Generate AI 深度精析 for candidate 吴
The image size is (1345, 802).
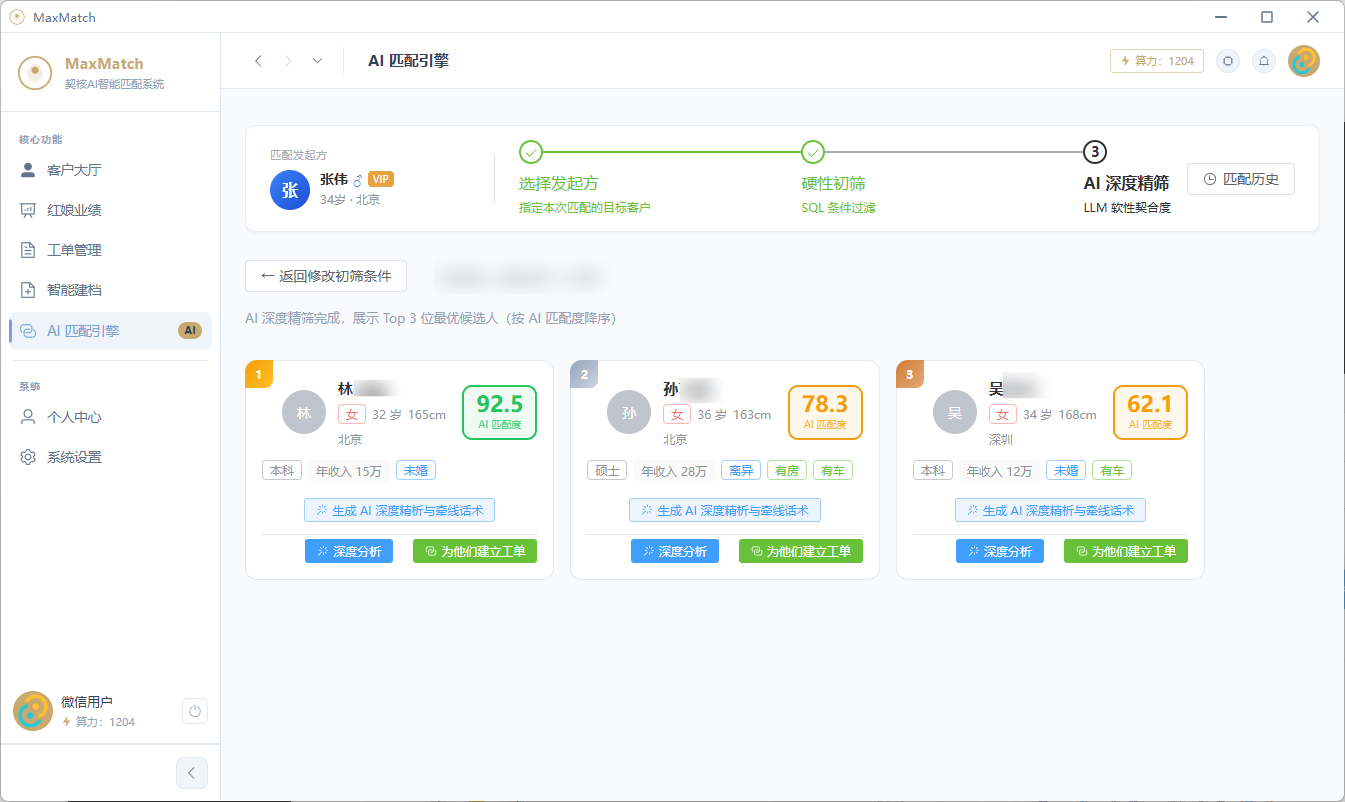(1051, 510)
